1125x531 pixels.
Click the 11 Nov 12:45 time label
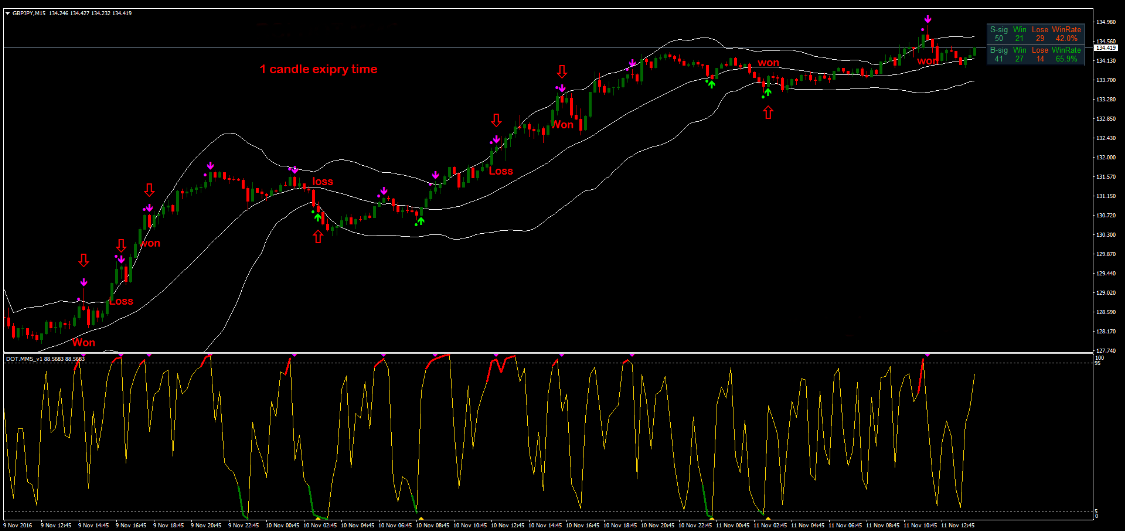coord(959,525)
